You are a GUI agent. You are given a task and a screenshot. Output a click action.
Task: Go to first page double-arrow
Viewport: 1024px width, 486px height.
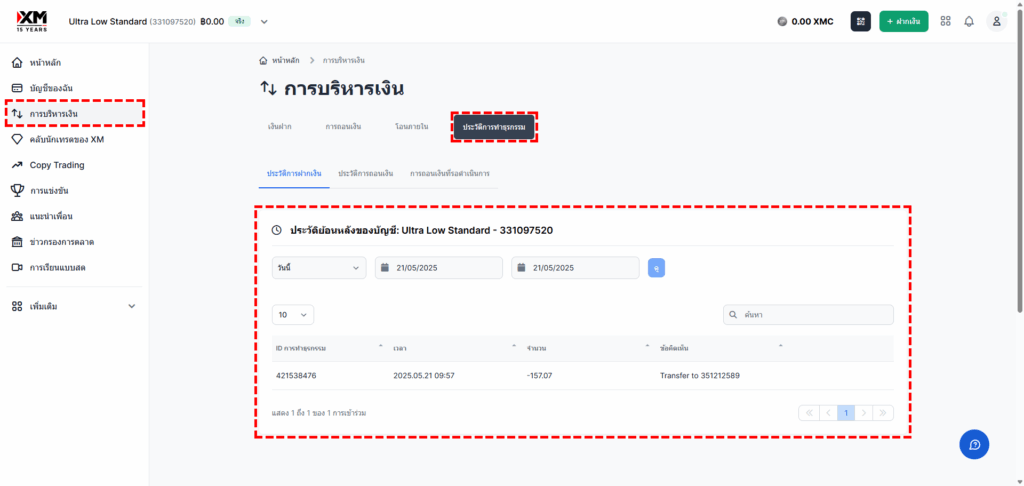[808, 413]
